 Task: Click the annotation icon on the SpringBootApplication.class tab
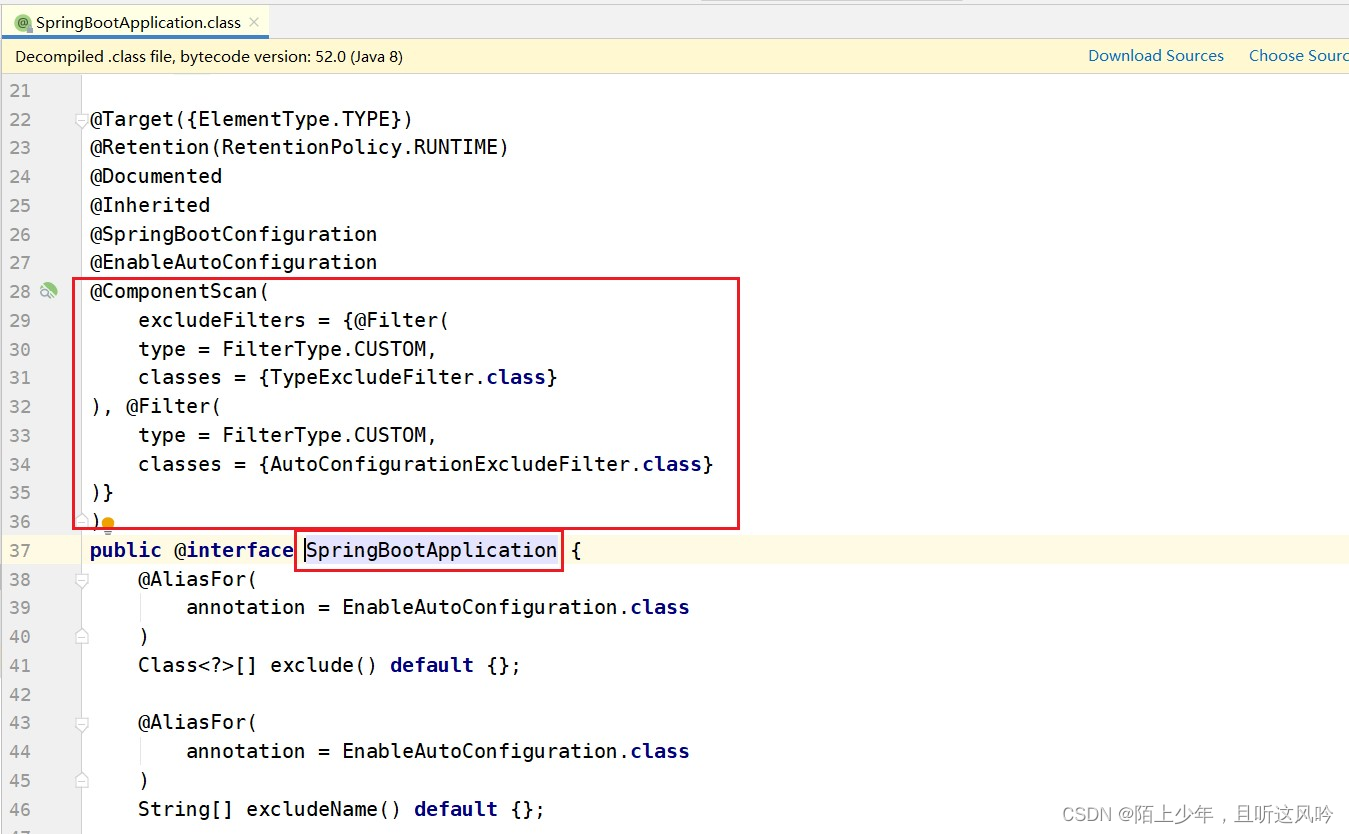pos(23,22)
